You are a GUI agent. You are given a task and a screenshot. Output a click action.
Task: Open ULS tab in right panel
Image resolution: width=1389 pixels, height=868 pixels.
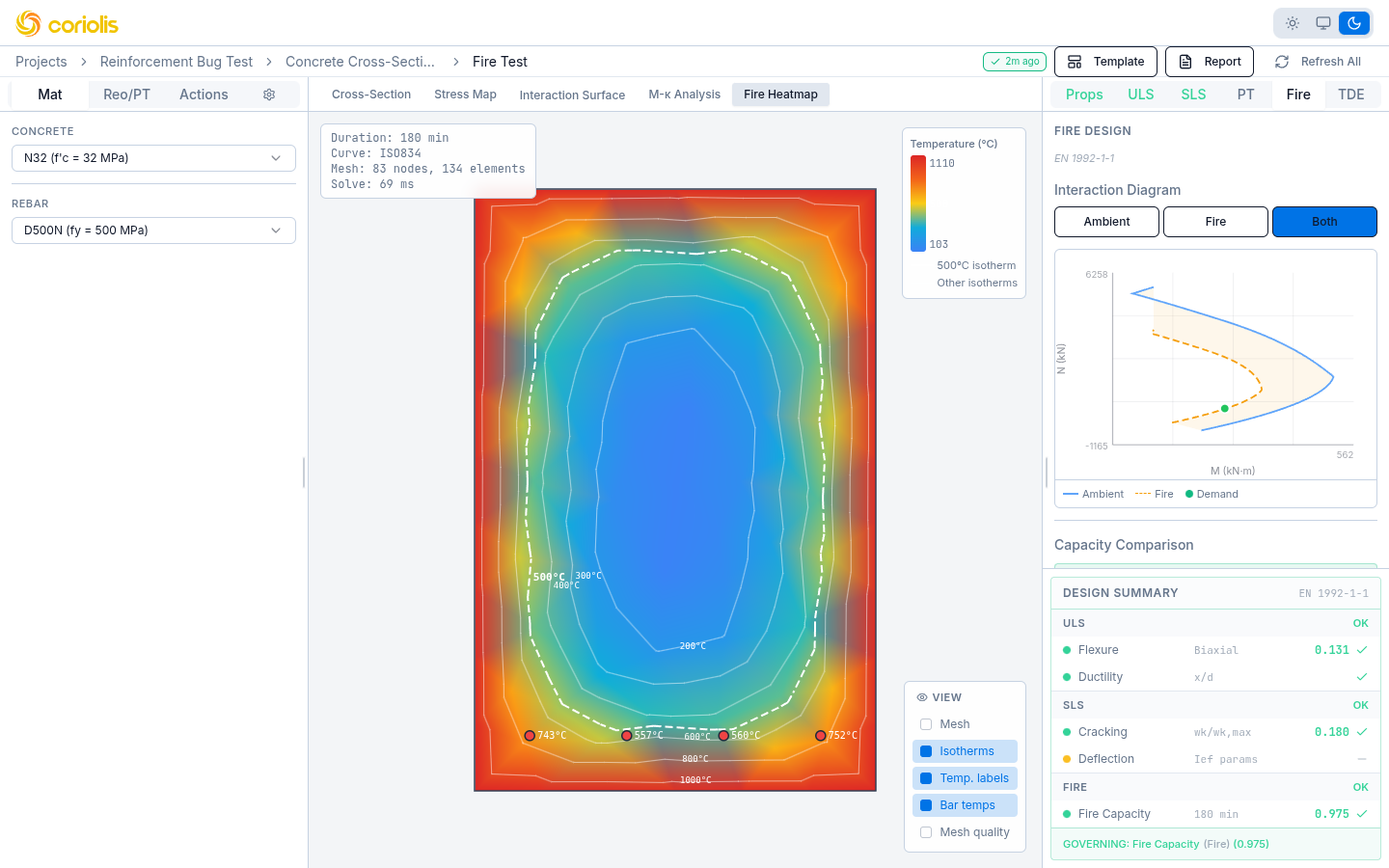1141,95
